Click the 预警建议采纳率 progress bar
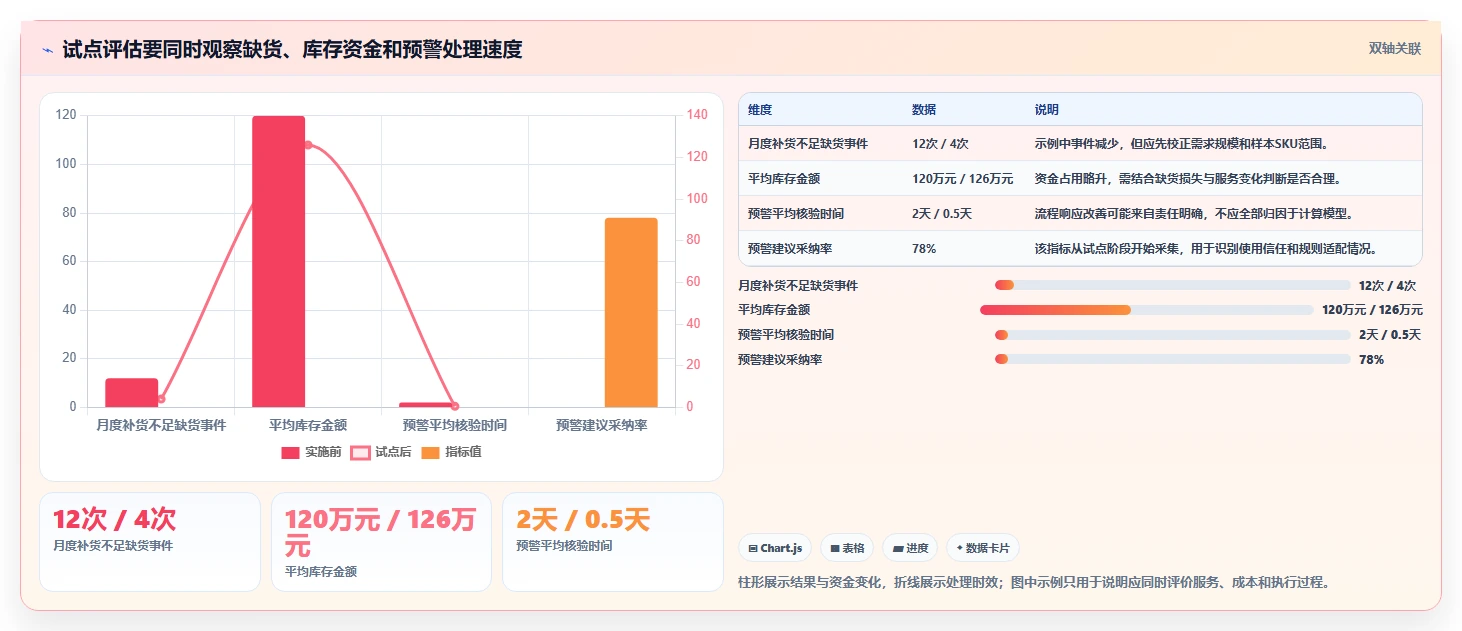The image size is (1462, 631). click(1172, 359)
